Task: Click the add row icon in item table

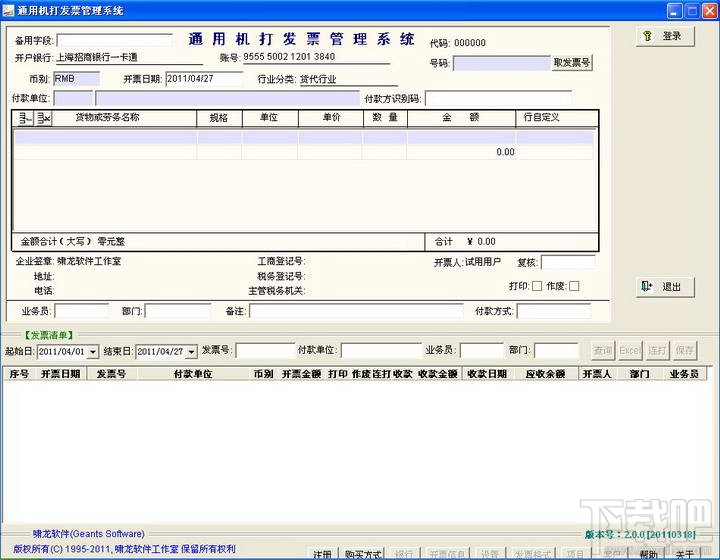Action: (x=24, y=118)
